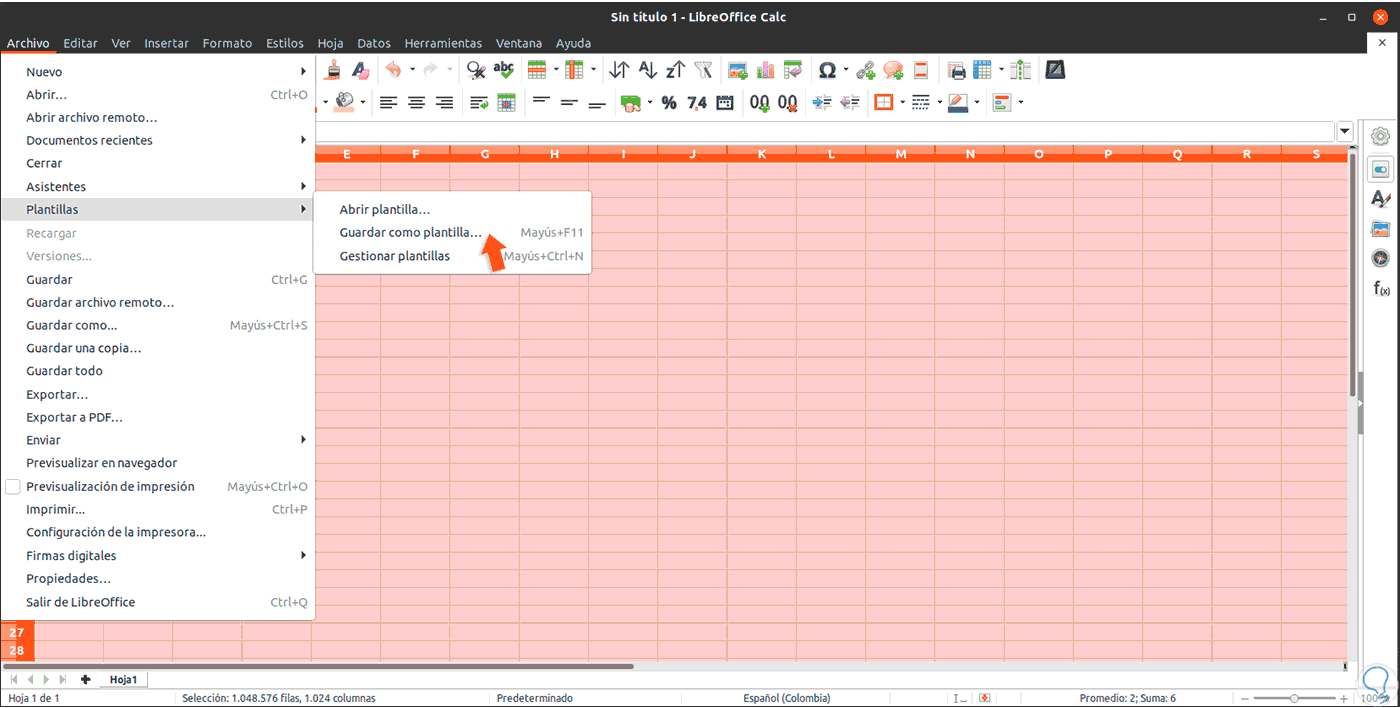Select Guardar como plantilla in submenu
1400x708 pixels.
point(410,233)
